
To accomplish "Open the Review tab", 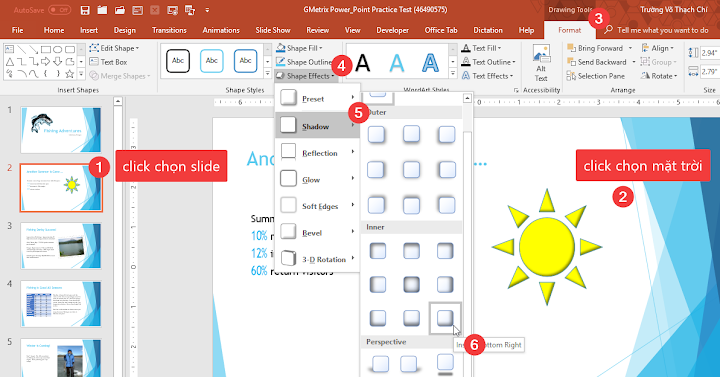I will pos(317,30).
